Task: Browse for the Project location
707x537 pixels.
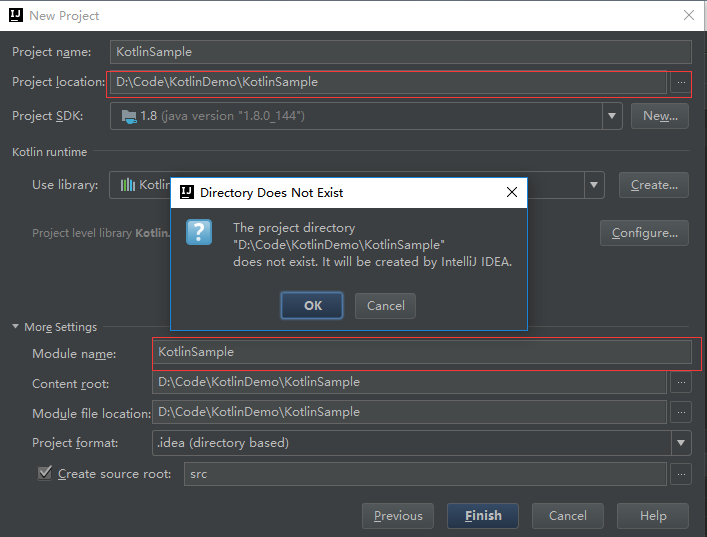Action: click(681, 83)
